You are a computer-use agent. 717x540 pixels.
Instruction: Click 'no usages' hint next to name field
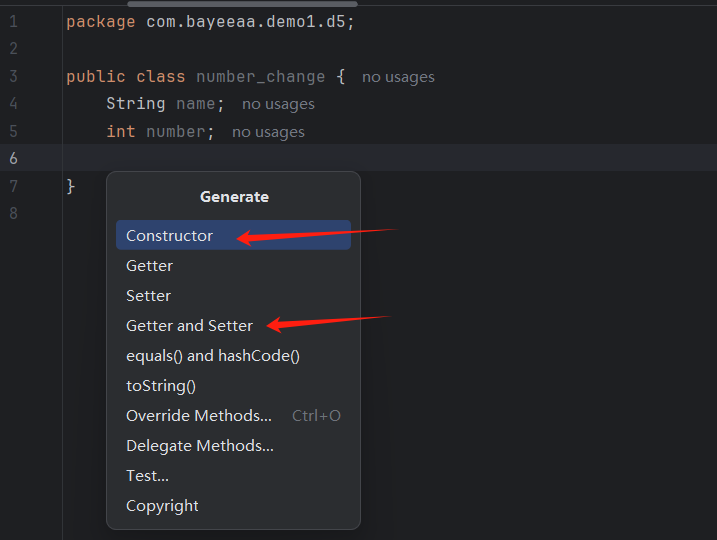[278, 104]
